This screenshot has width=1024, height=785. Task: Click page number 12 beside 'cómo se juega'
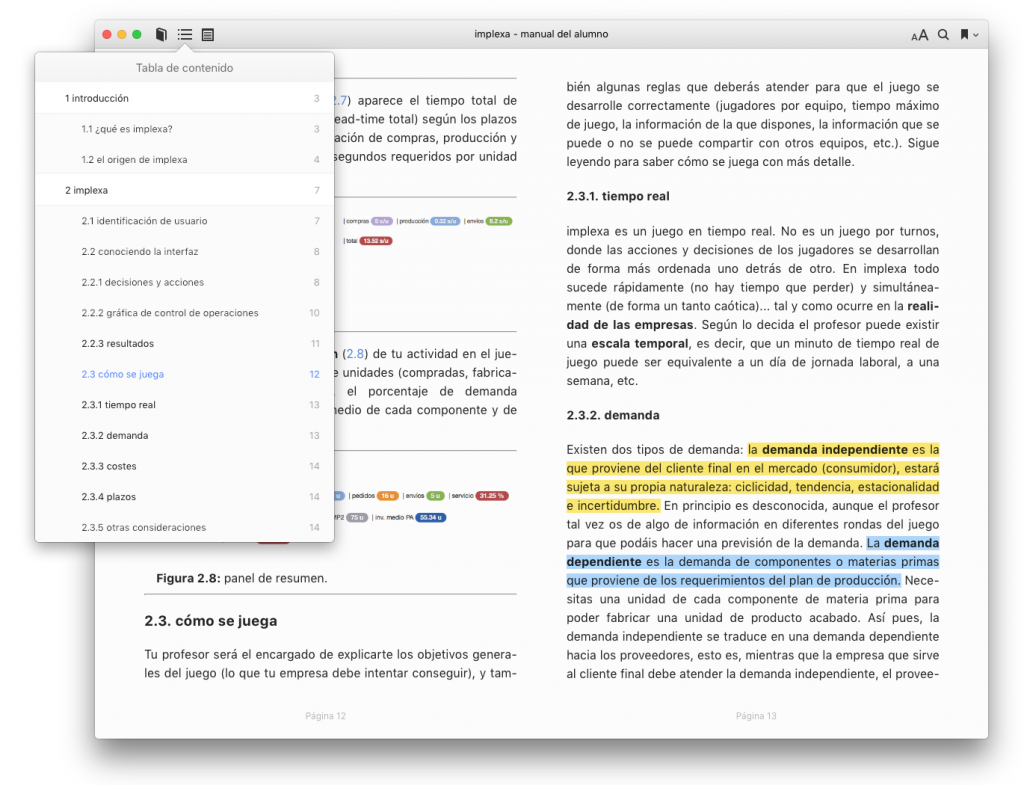click(316, 374)
